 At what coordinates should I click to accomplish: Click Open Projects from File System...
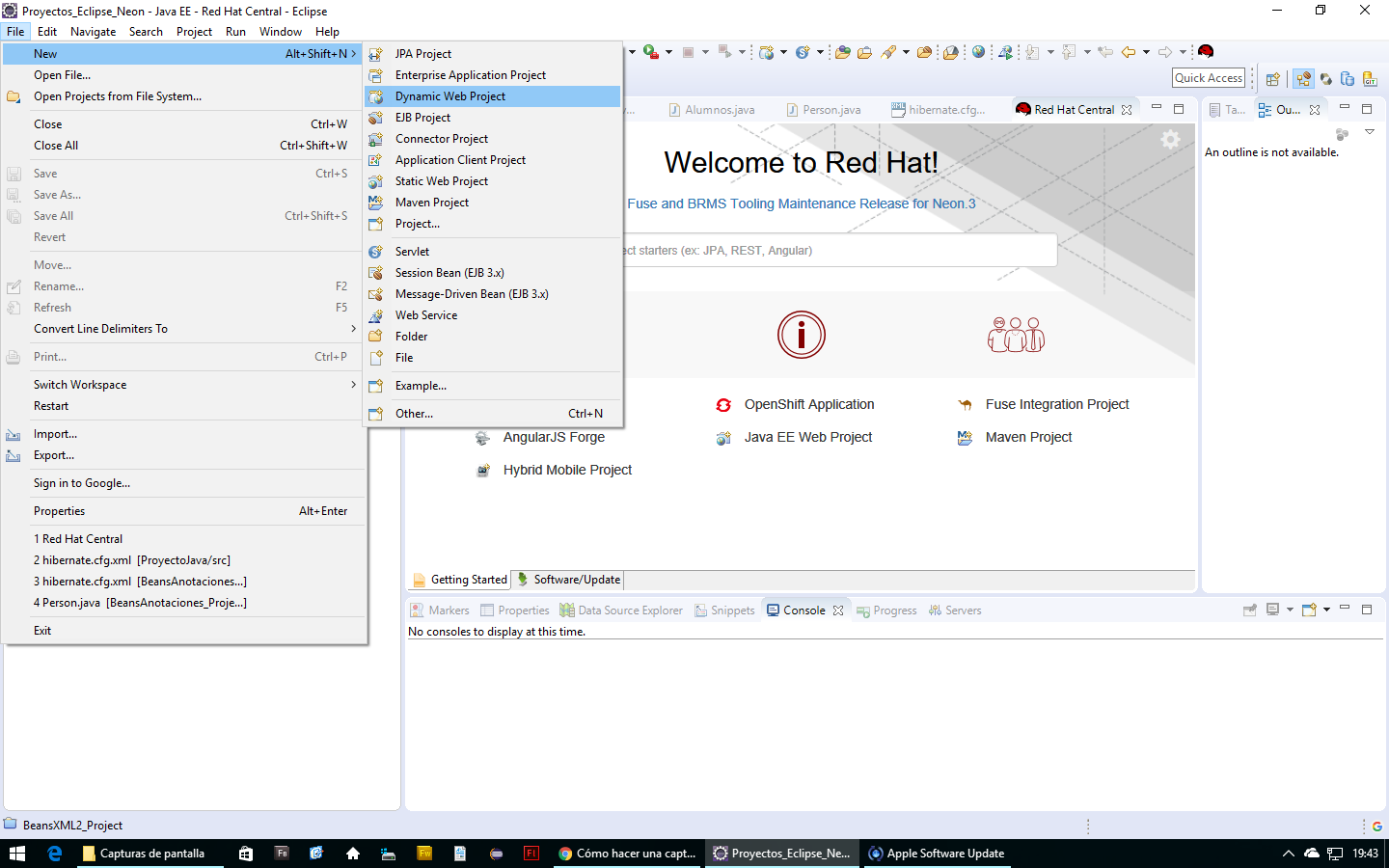[185, 96]
